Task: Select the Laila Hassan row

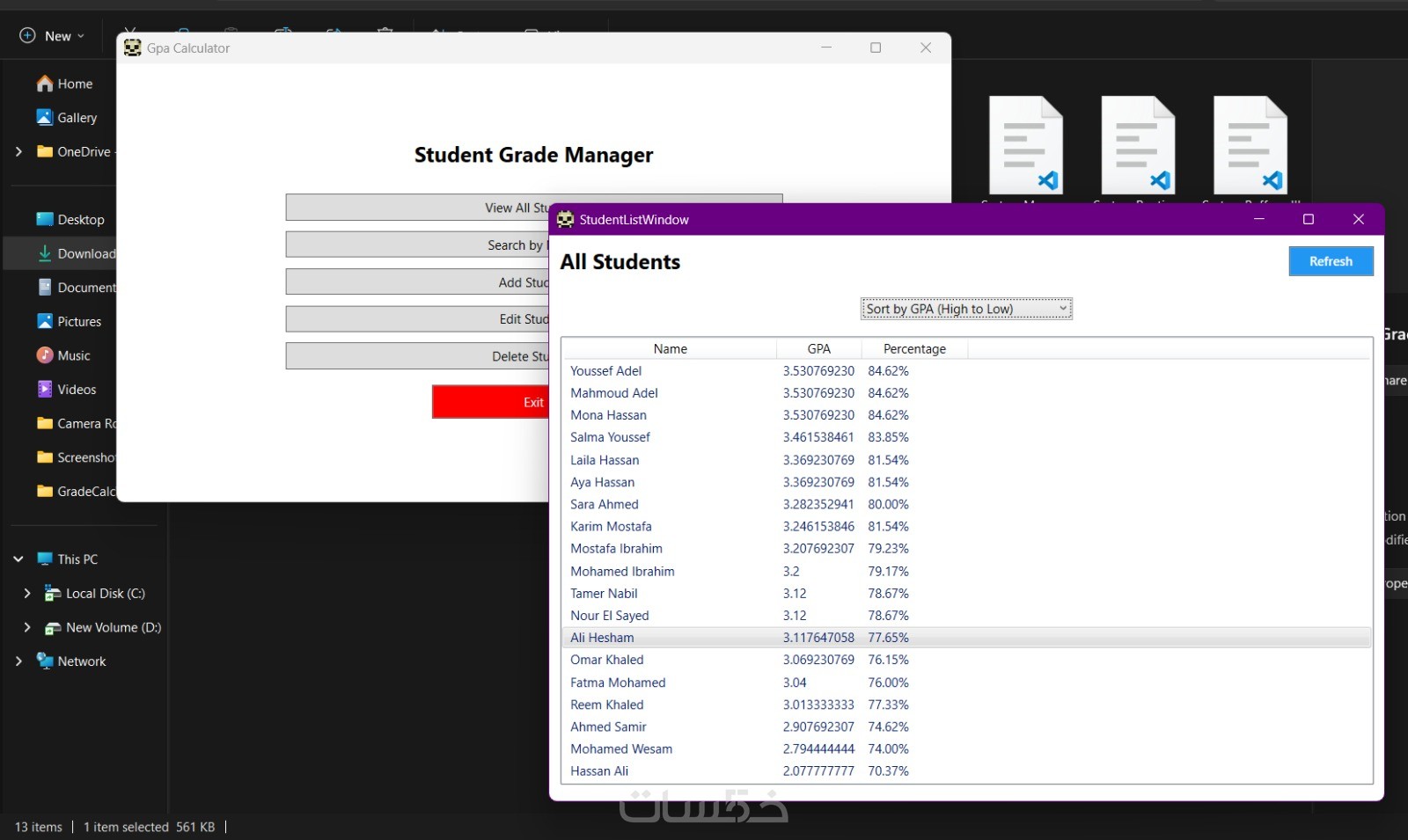Action: (x=966, y=460)
